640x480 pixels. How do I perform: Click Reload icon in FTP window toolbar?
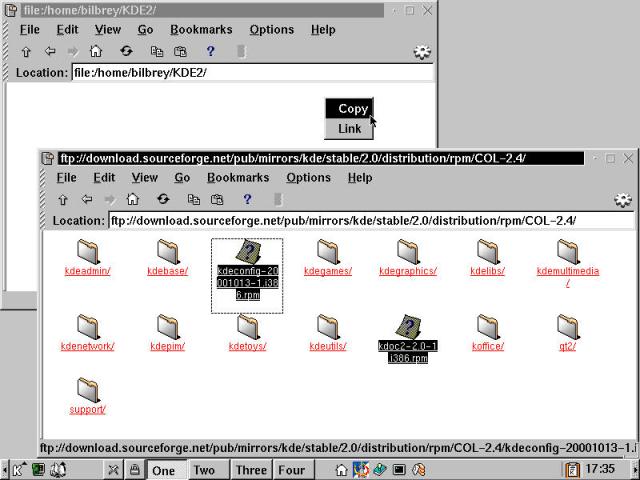click(x=163, y=199)
